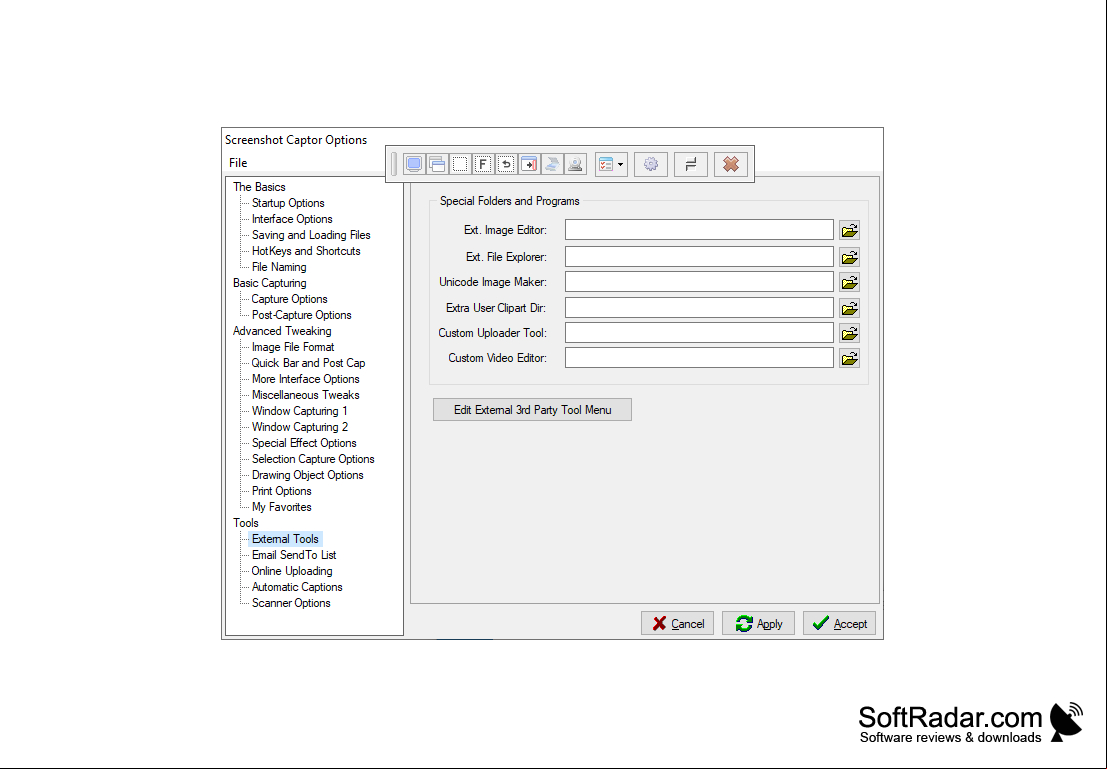Viewport: 1107px width, 769px height.
Task: Open the File menu
Action: 238,163
